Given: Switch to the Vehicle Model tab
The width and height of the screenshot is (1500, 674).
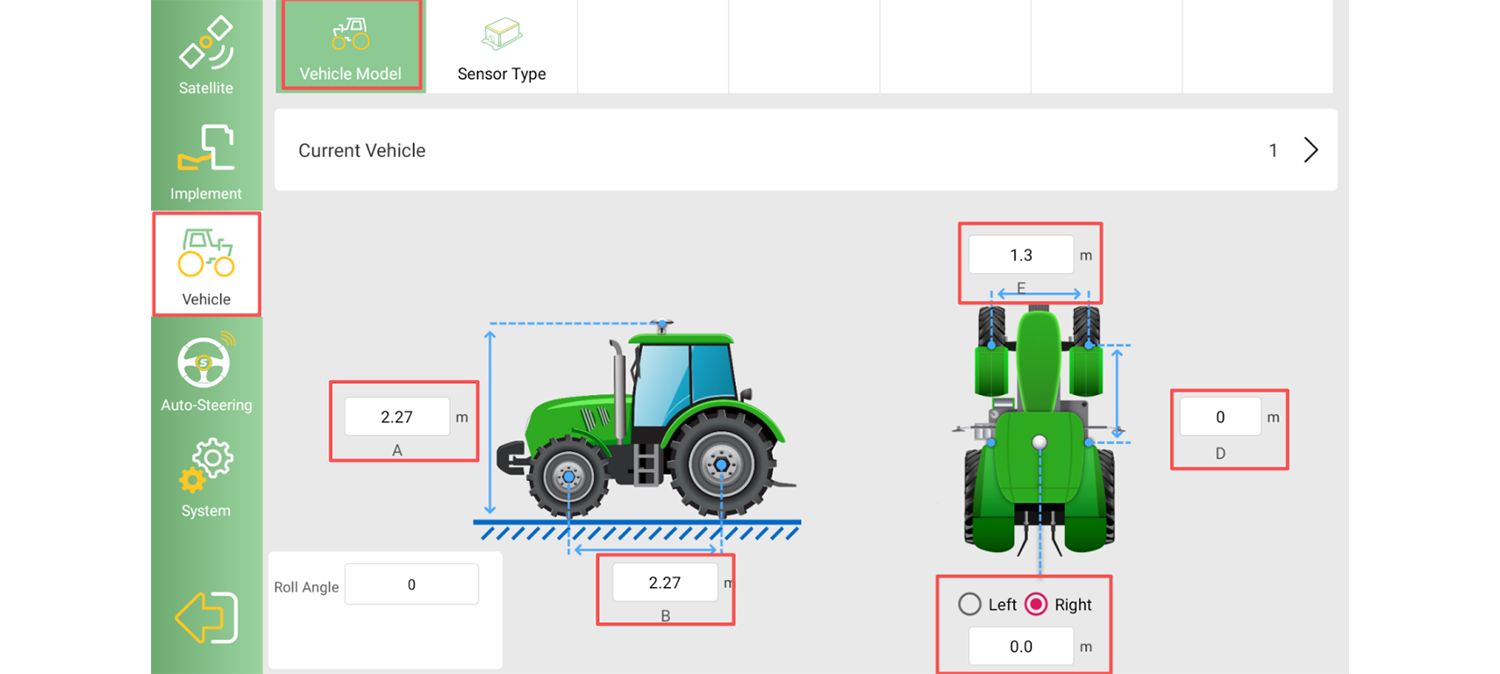Looking at the screenshot, I should coord(351,47).
